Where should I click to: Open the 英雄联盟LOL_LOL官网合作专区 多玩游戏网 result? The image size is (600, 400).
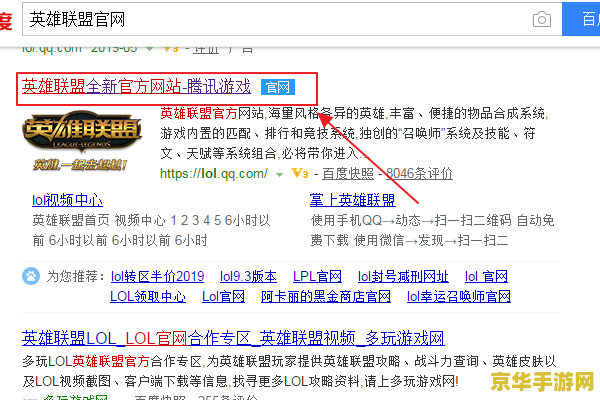tap(233, 338)
